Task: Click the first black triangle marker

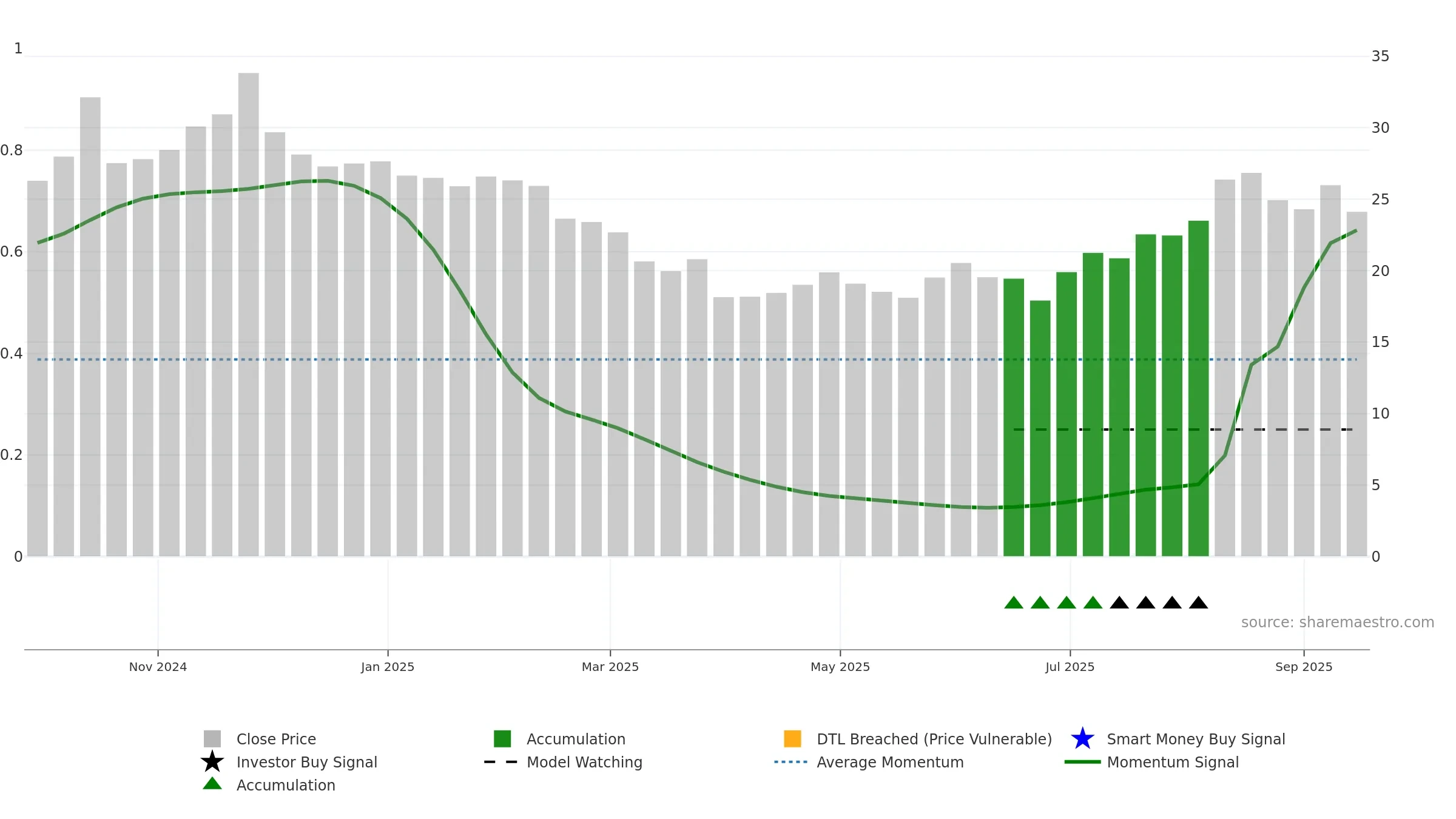Action: tap(1119, 603)
